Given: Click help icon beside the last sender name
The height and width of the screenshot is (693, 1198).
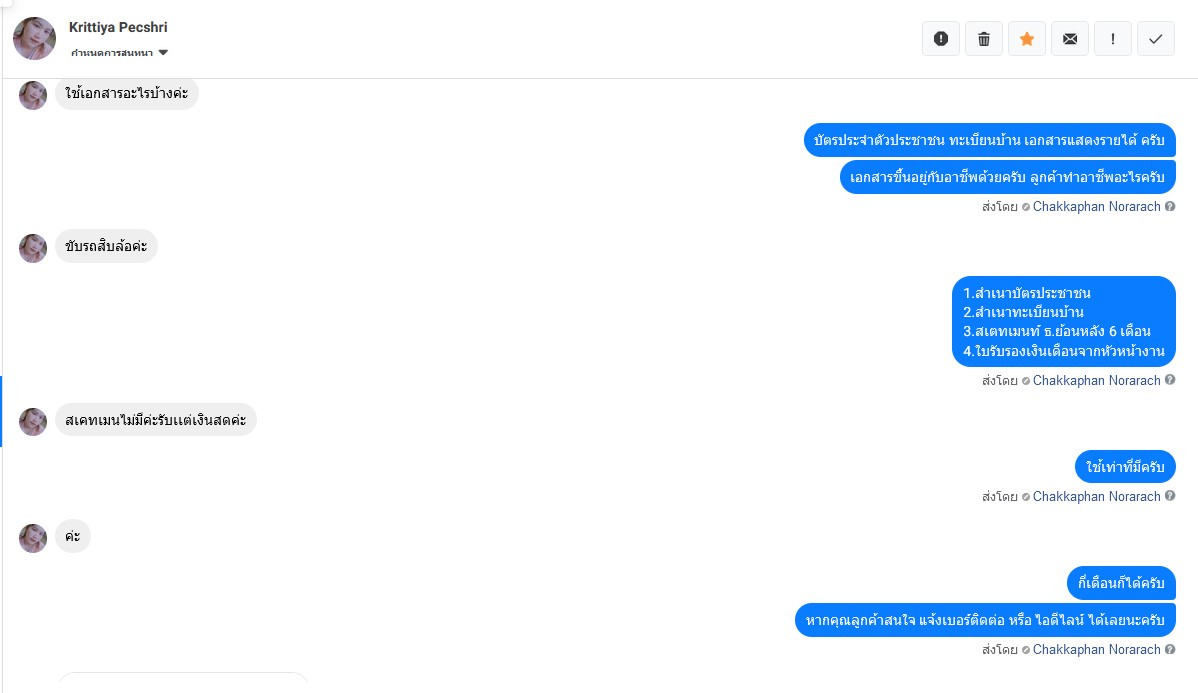Looking at the screenshot, I should tap(1170, 649).
